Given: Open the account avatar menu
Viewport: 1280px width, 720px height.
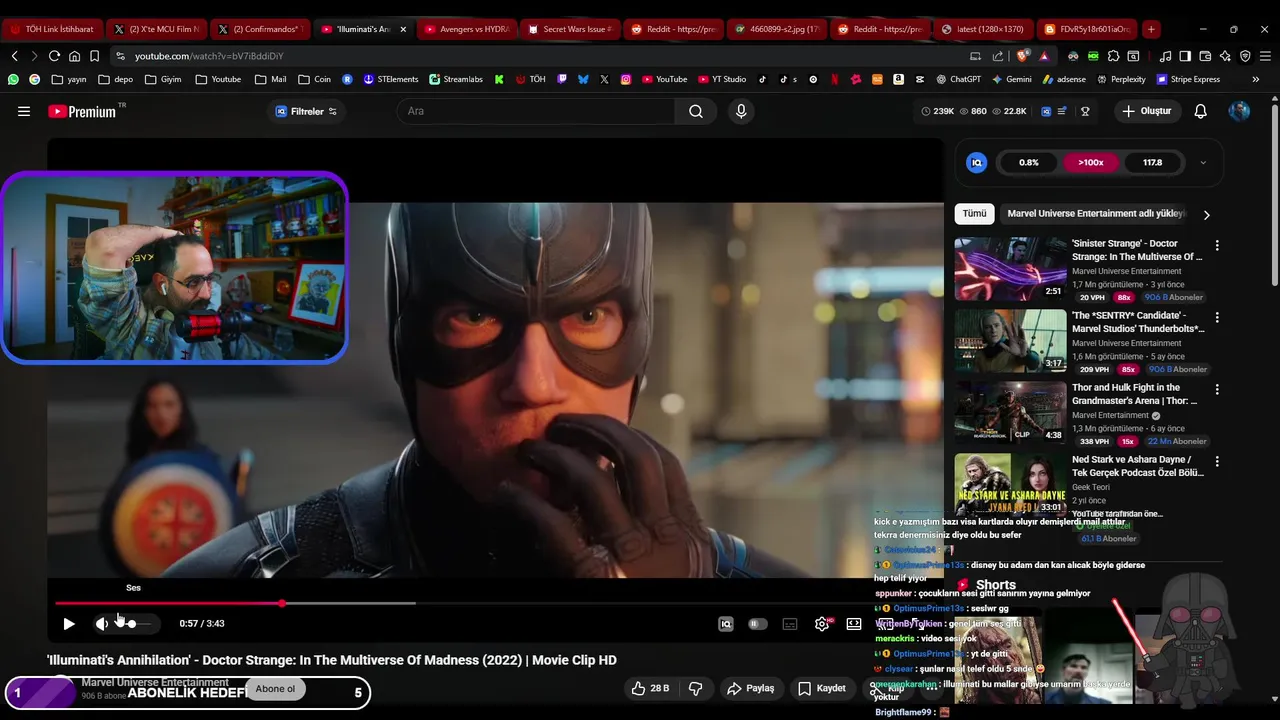Looking at the screenshot, I should tap(1239, 111).
